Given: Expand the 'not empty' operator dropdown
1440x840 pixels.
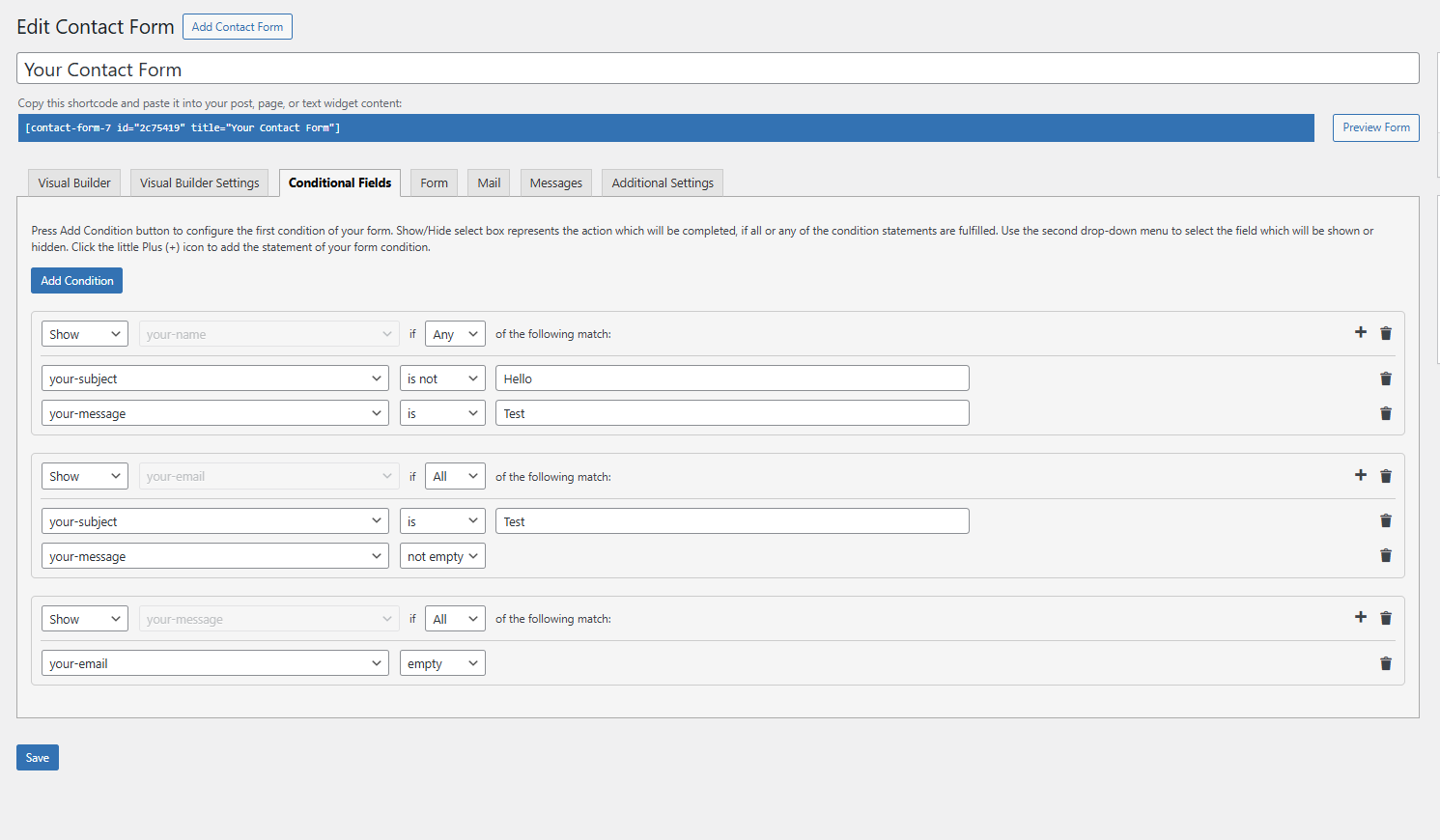Looking at the screenshot, I should (x=442, y=556).
